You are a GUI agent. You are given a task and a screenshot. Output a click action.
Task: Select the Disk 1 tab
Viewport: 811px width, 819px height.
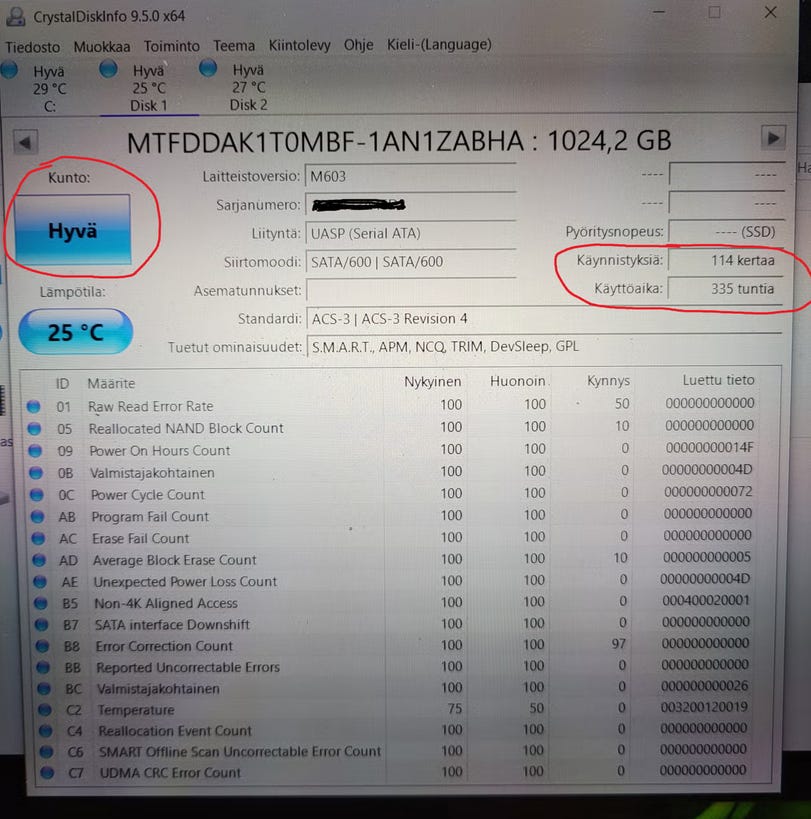tap(148, 88)
